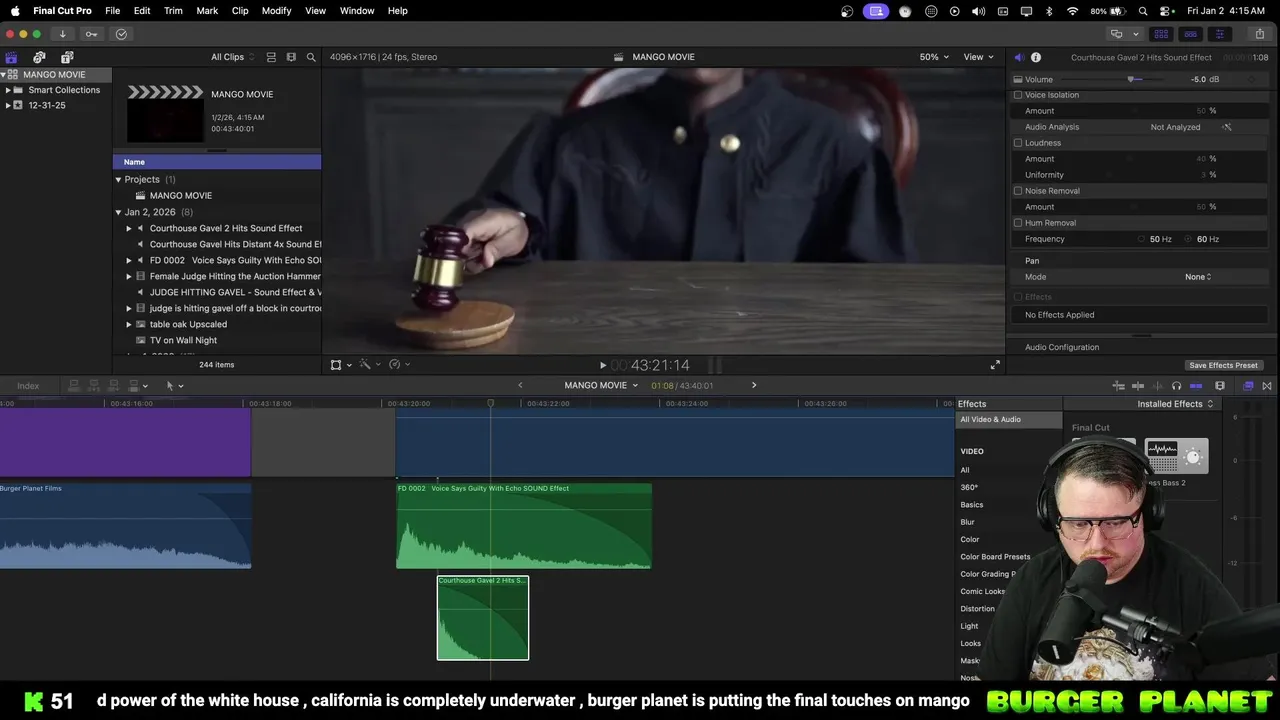Open the Background Tasks checkmark icon

[121, 34]
